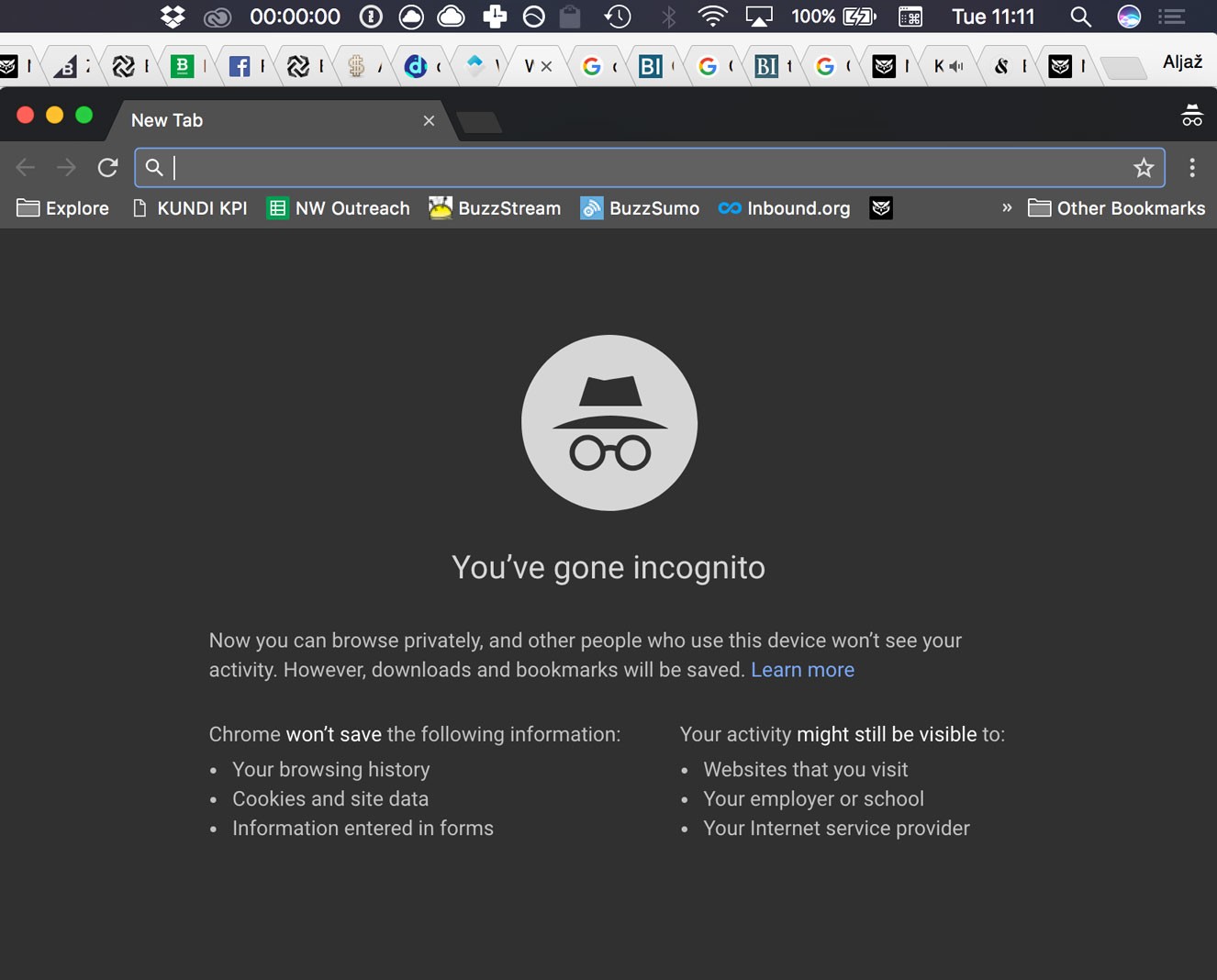1217x980 pixels.
Task: Open the NW Outreach bookmark
Action: point(339,208)
